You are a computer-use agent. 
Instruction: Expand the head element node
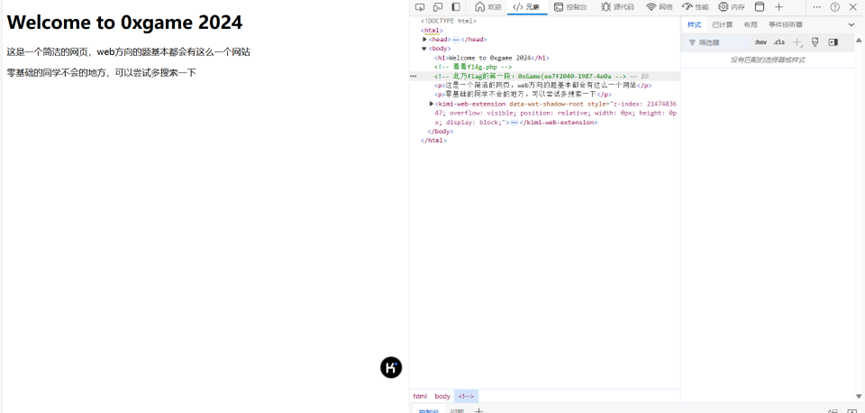point(425,39)
